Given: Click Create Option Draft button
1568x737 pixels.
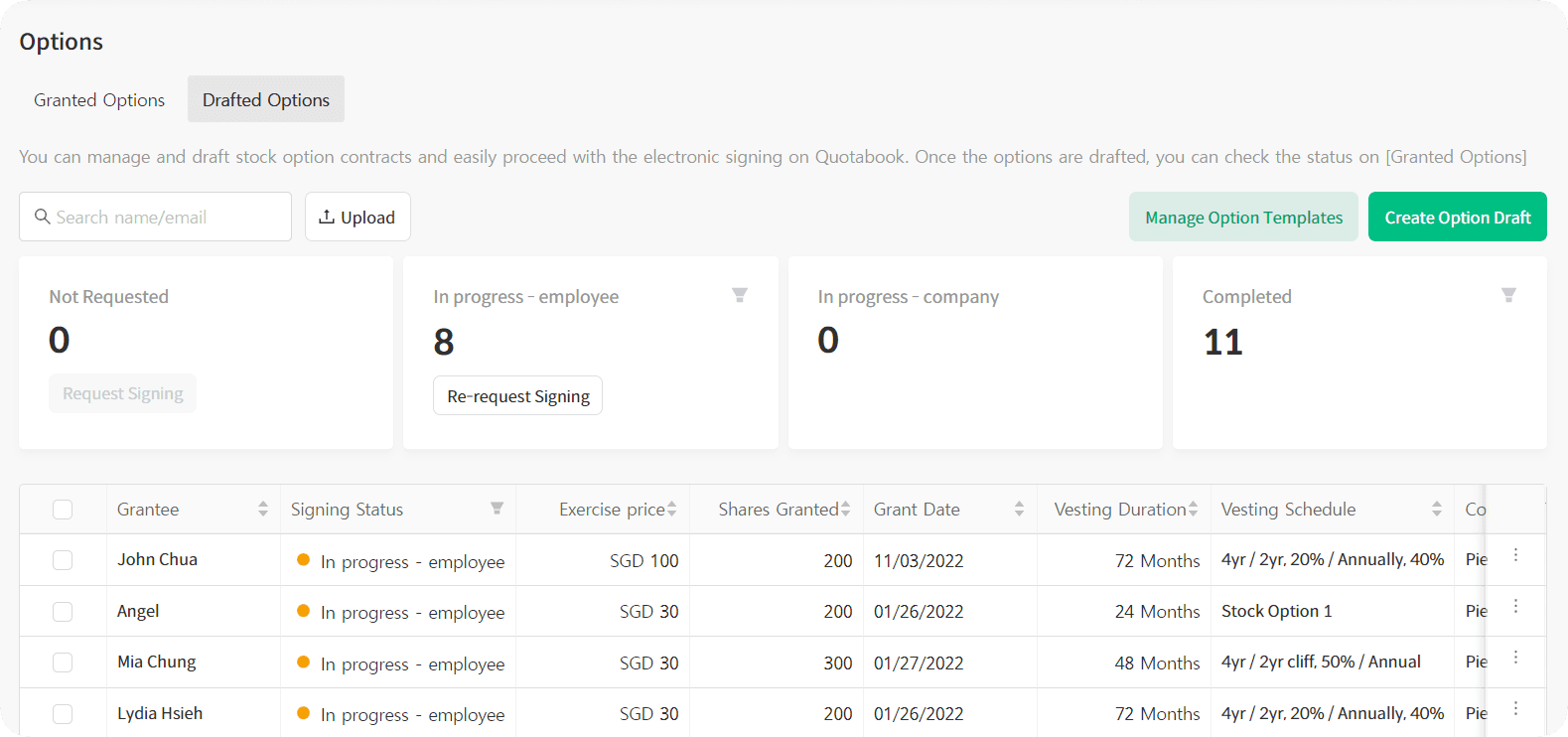Looking at the screenshot, I should 1458,217.
